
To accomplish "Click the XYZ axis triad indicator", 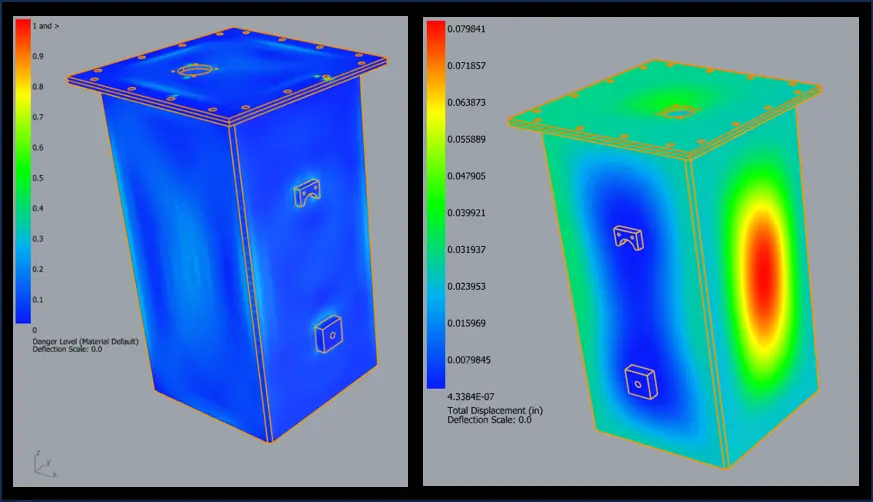I will click(x=45, y=464).
